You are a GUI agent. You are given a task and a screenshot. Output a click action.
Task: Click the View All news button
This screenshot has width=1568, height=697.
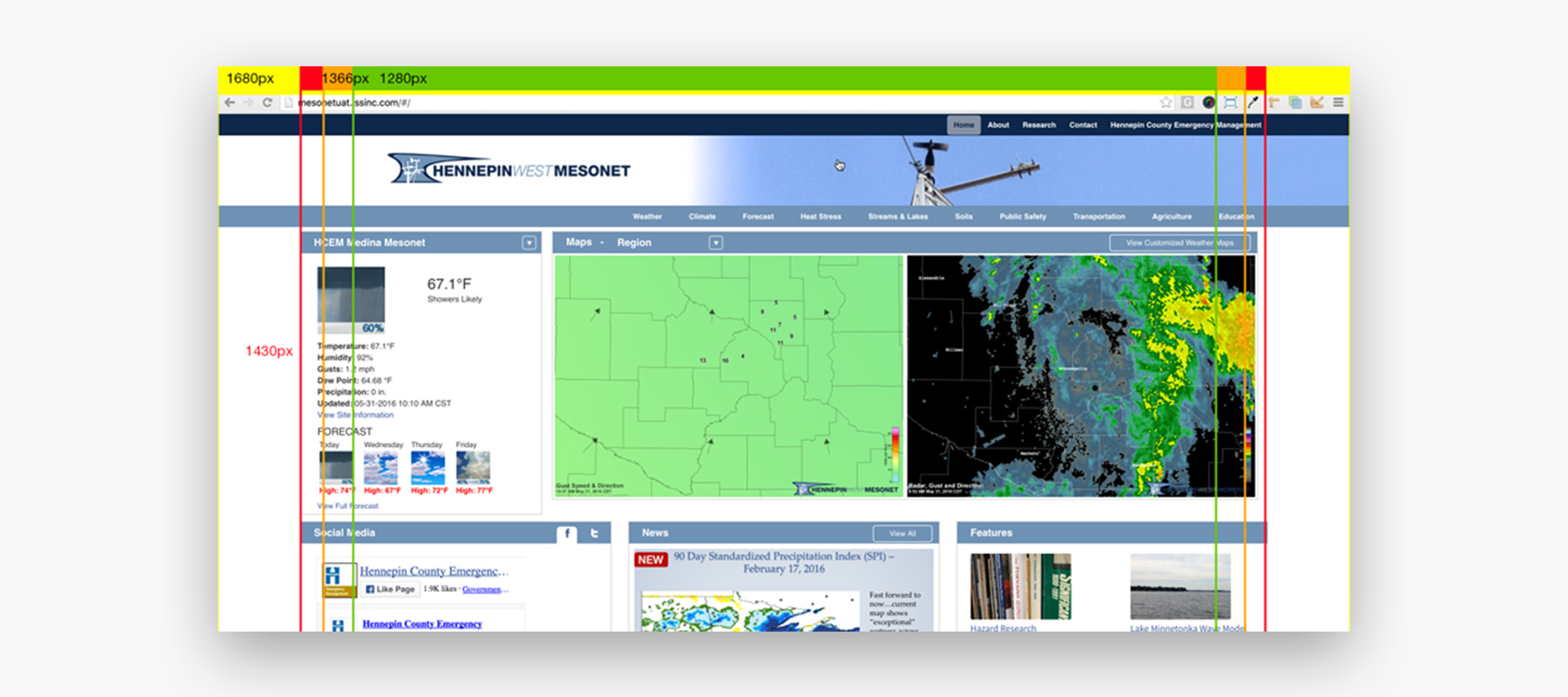point(902,533)
